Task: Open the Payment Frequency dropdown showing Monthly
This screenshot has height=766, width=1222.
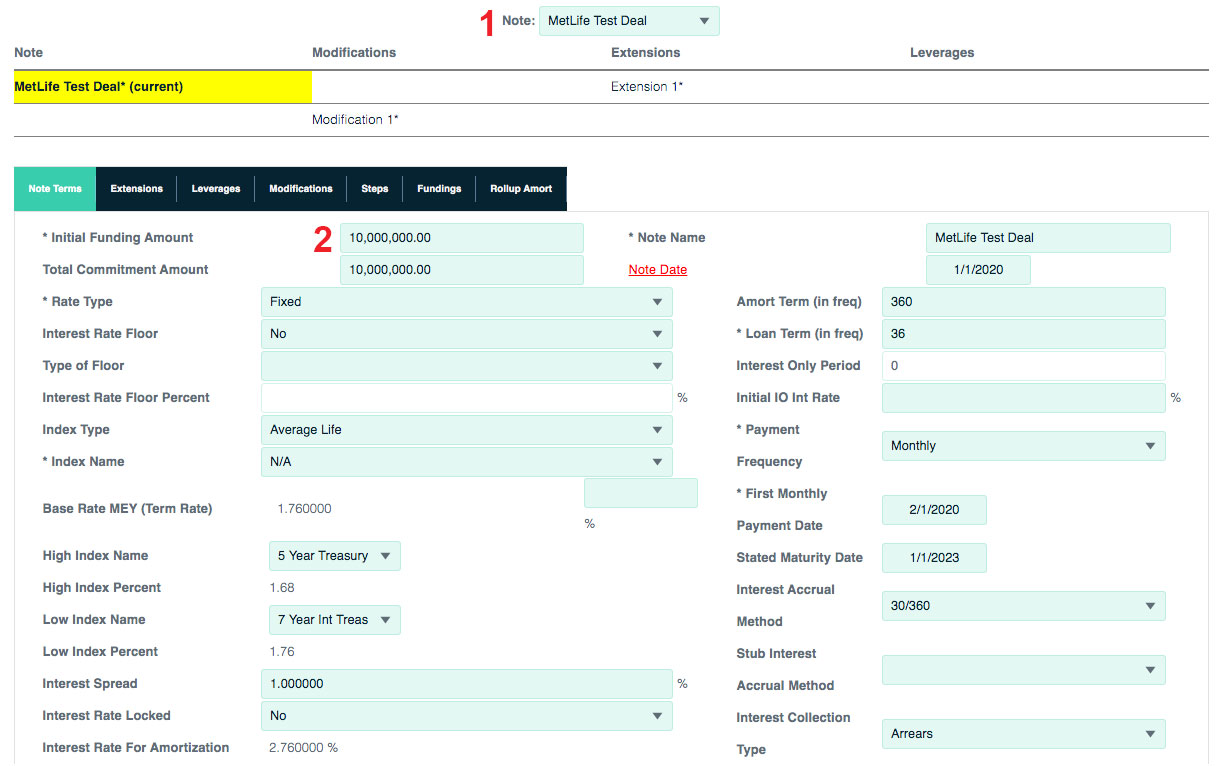Action: [x=1024, y=446]
